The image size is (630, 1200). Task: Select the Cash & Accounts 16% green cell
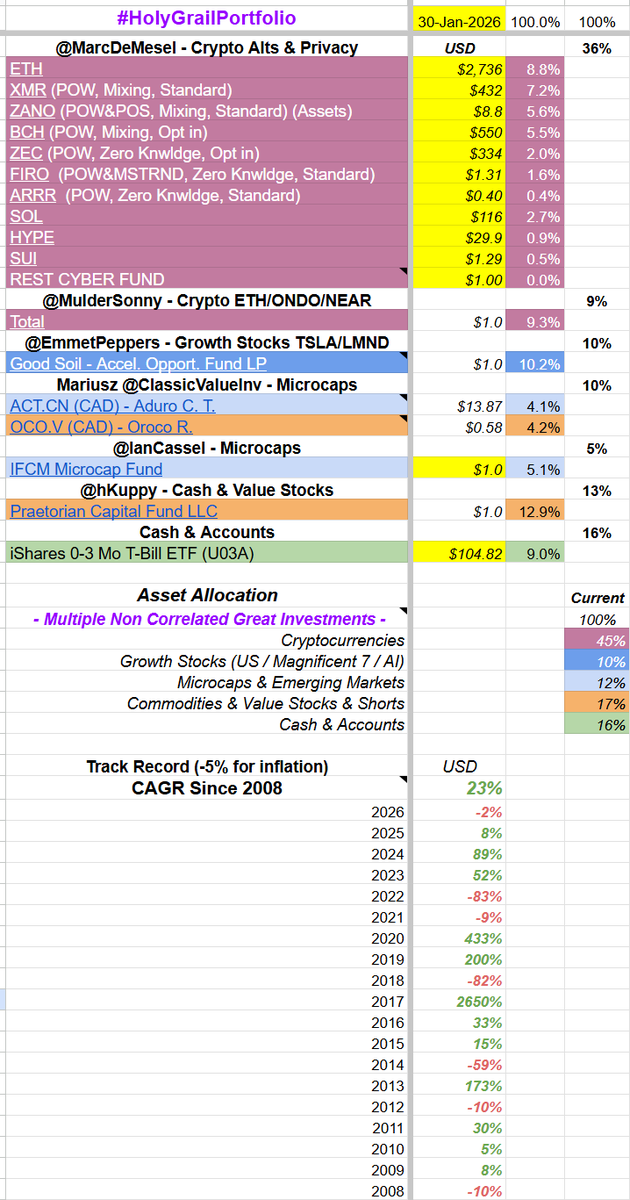[x=598, y=724]
